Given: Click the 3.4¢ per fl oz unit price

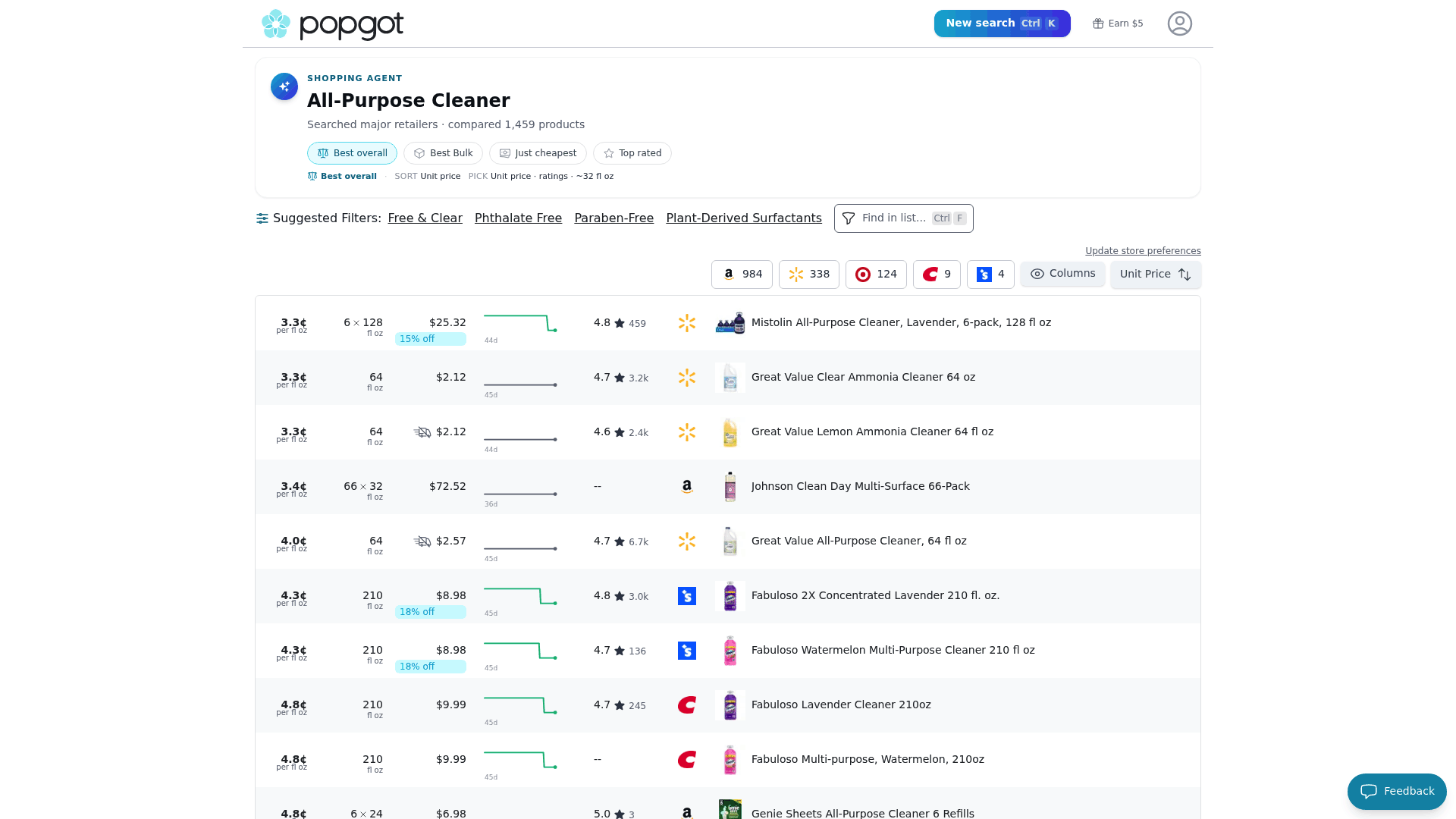Looking at the screenshot, I should tap(293, 489).
